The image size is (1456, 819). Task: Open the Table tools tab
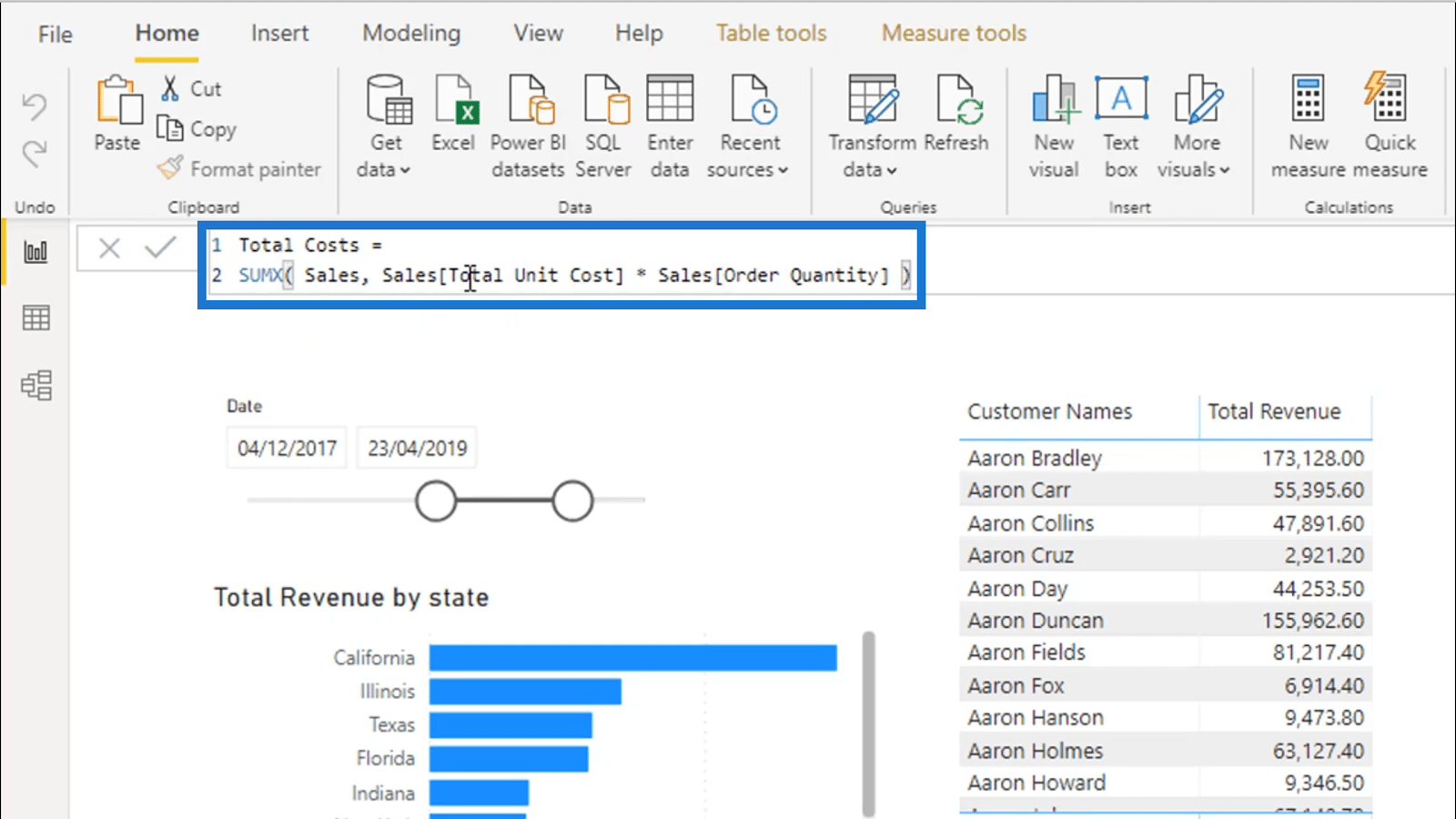pos(771,34)
